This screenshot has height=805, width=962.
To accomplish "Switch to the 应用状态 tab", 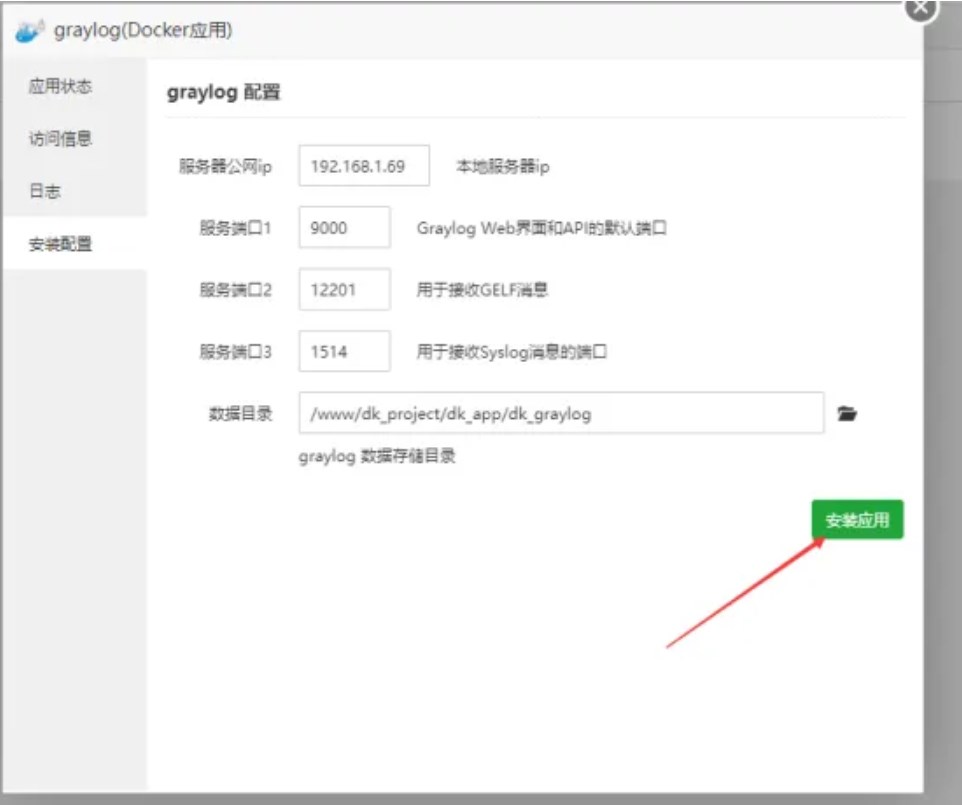I will tap(60, 87).
